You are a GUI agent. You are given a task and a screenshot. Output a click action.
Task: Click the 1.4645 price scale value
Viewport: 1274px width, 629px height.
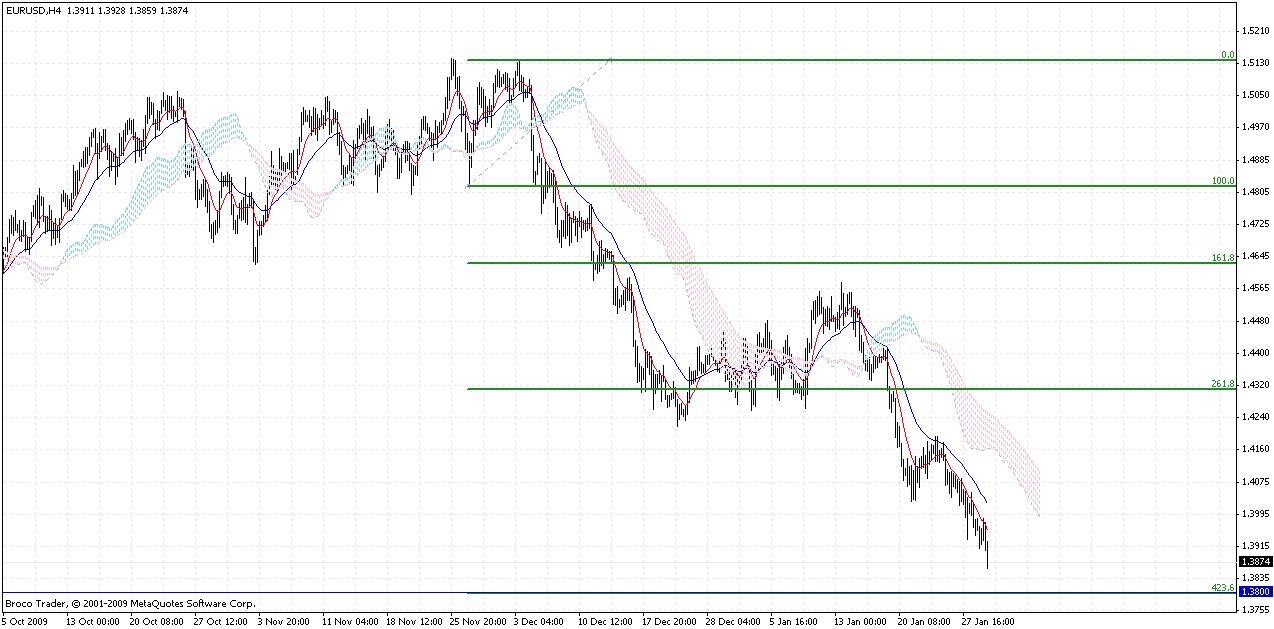click(1256, 257)
